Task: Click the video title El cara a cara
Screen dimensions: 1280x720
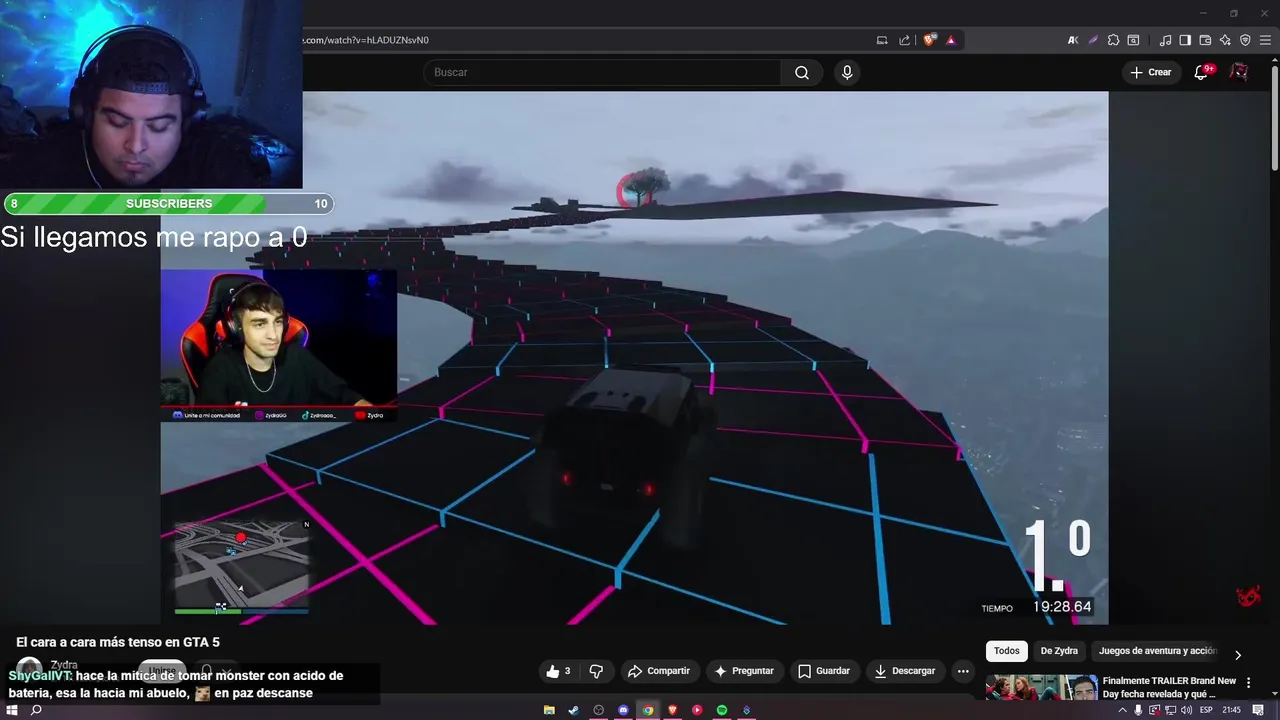Action: pos(118,642)
